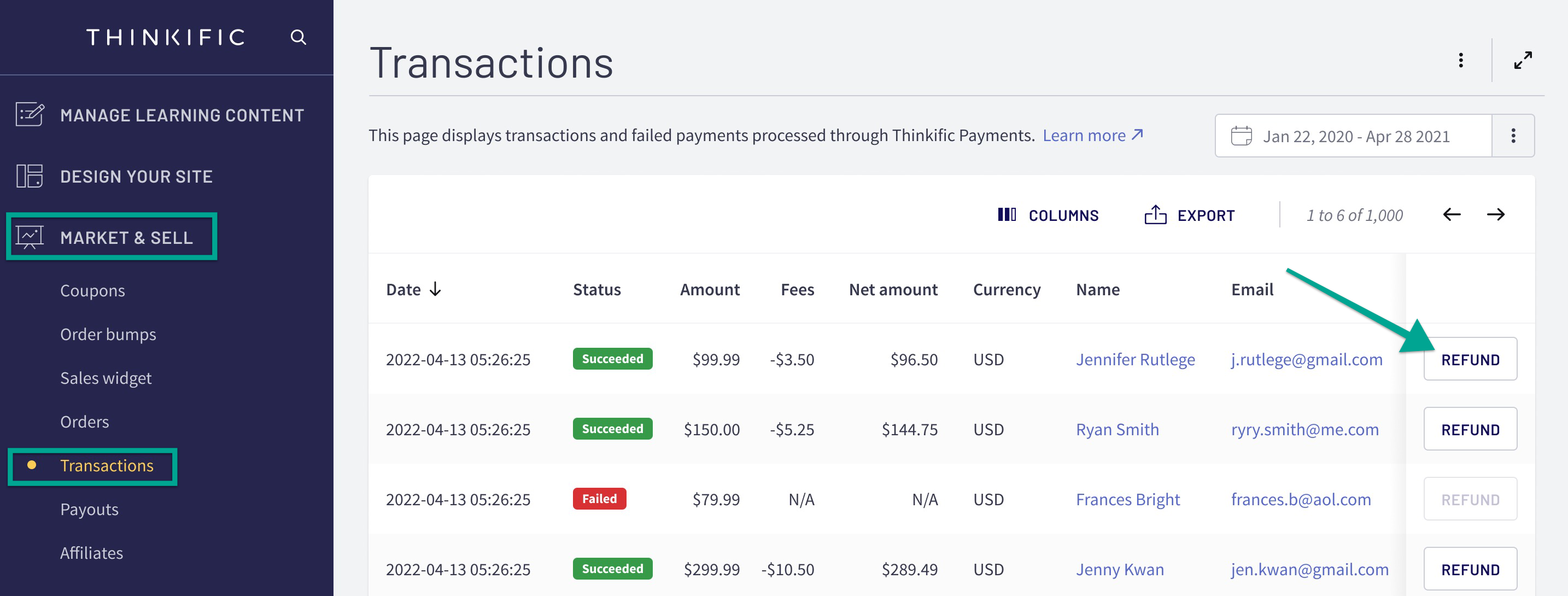The height and width of the screenshot is (596, 1568).
Task: Open date range picker Jan 22, 2020
Action: click(1353, 136)
